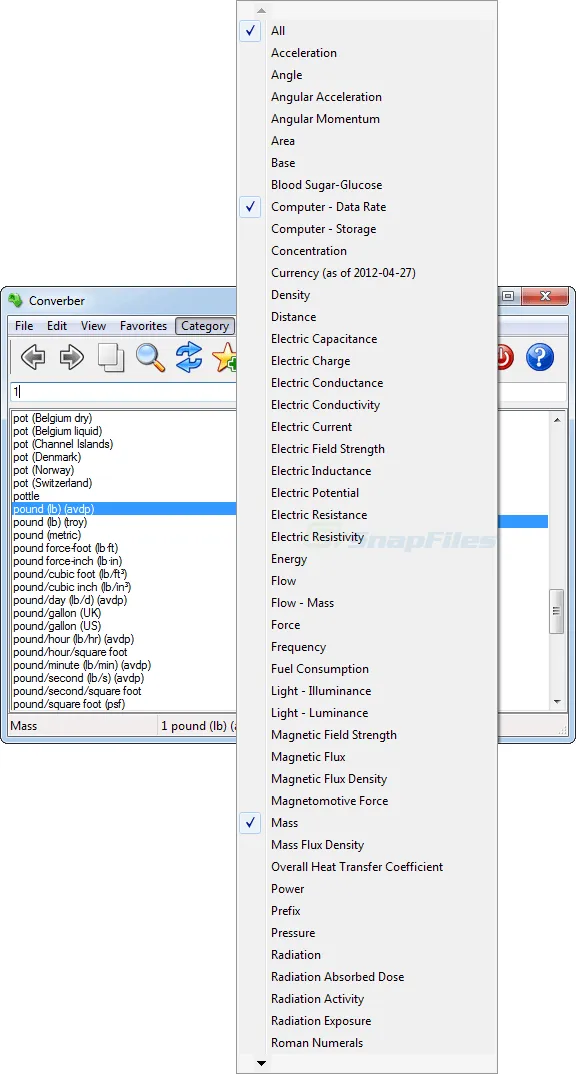Open the magnifier Search tool

tap(150, 358)
